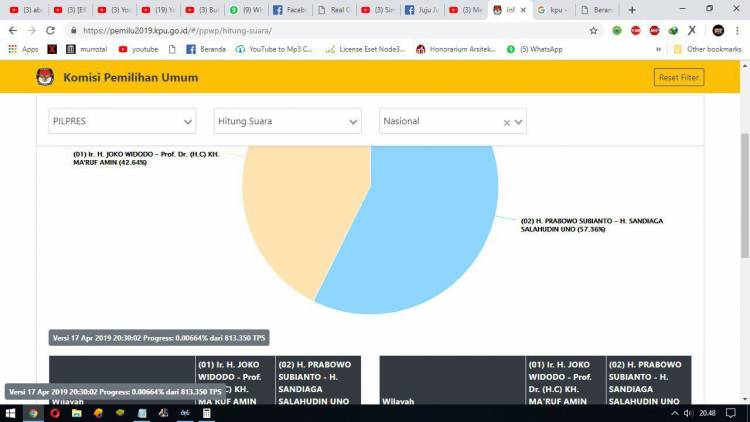Reload the page with refresh icon
Screen dimensions: 750x422
click(51, 30)
